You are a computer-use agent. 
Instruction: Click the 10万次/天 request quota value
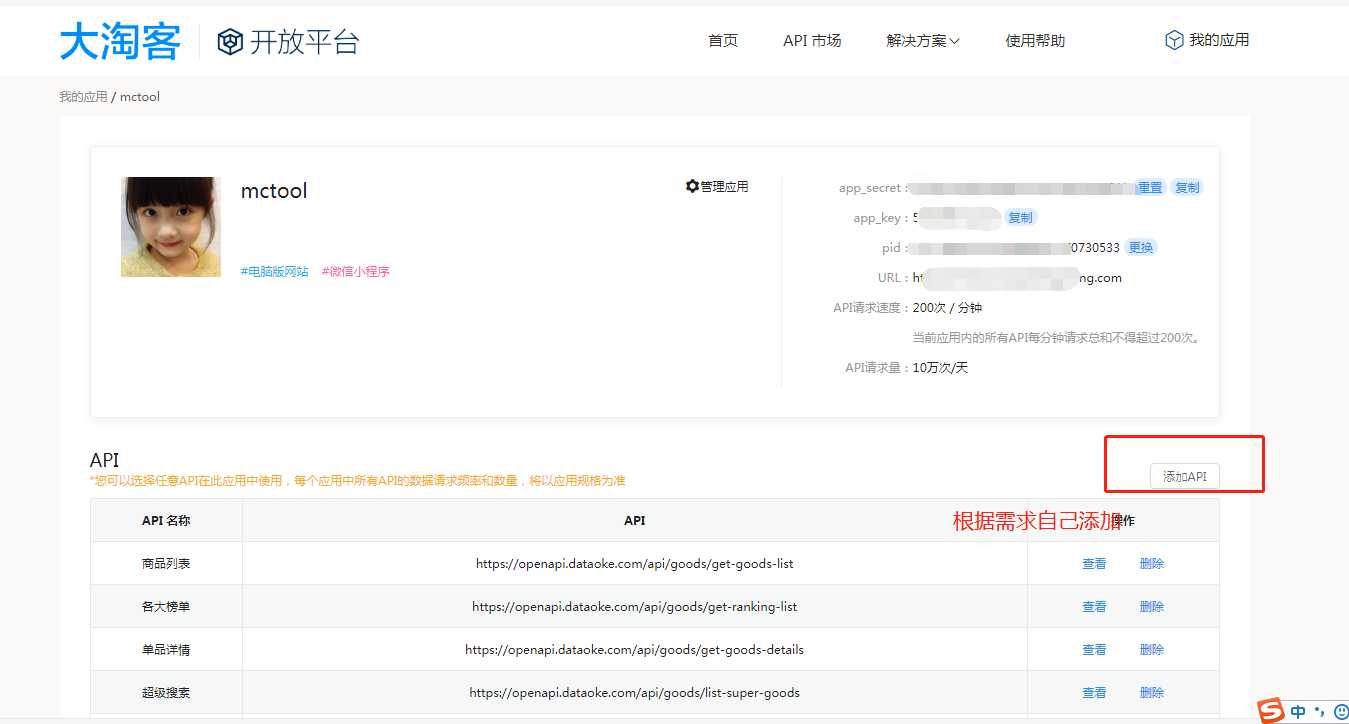[x=941, y=368]
